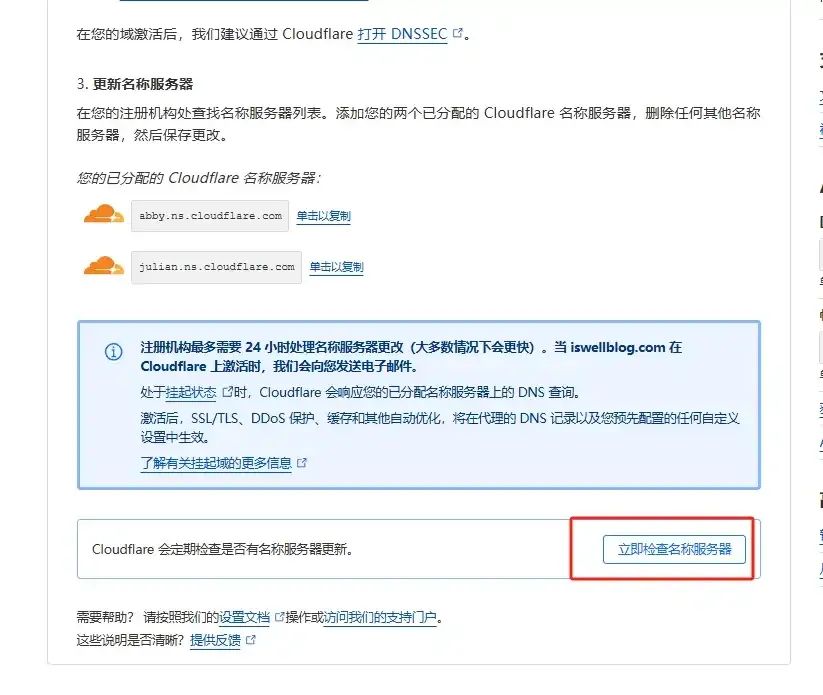Image resolution: width=823 pixels, height=695 pixels.
Task: Click the orange Cloudflare cloud icon beside julian nameserver
Action: [x=104, y=266]
